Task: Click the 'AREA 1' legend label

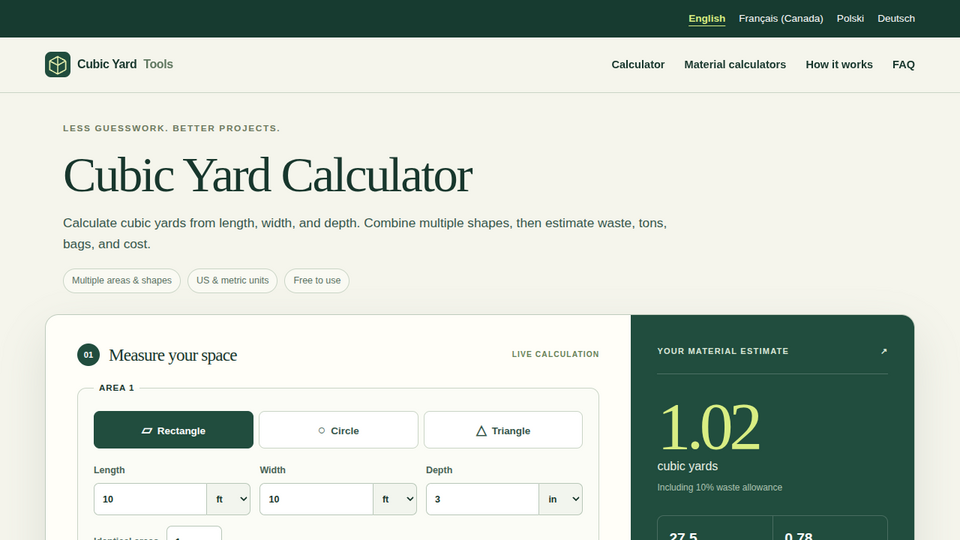Action: click(x=116, y=388)
